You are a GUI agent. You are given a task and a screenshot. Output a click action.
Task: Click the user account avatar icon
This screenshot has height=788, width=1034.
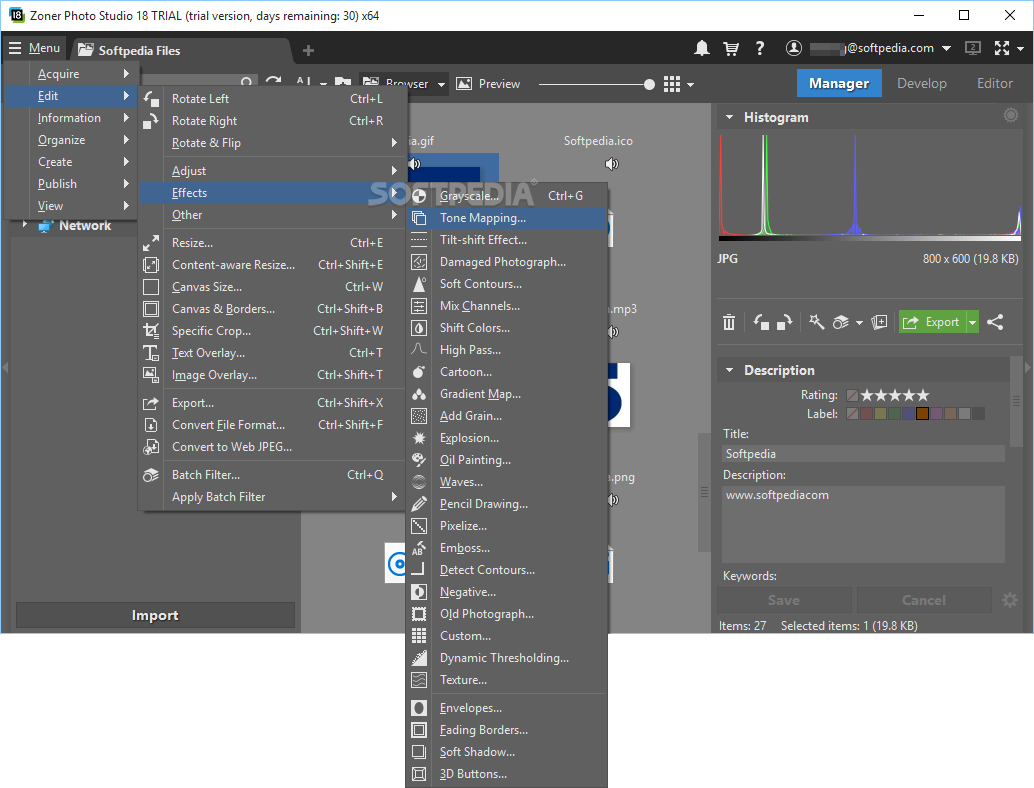point(793,48)
